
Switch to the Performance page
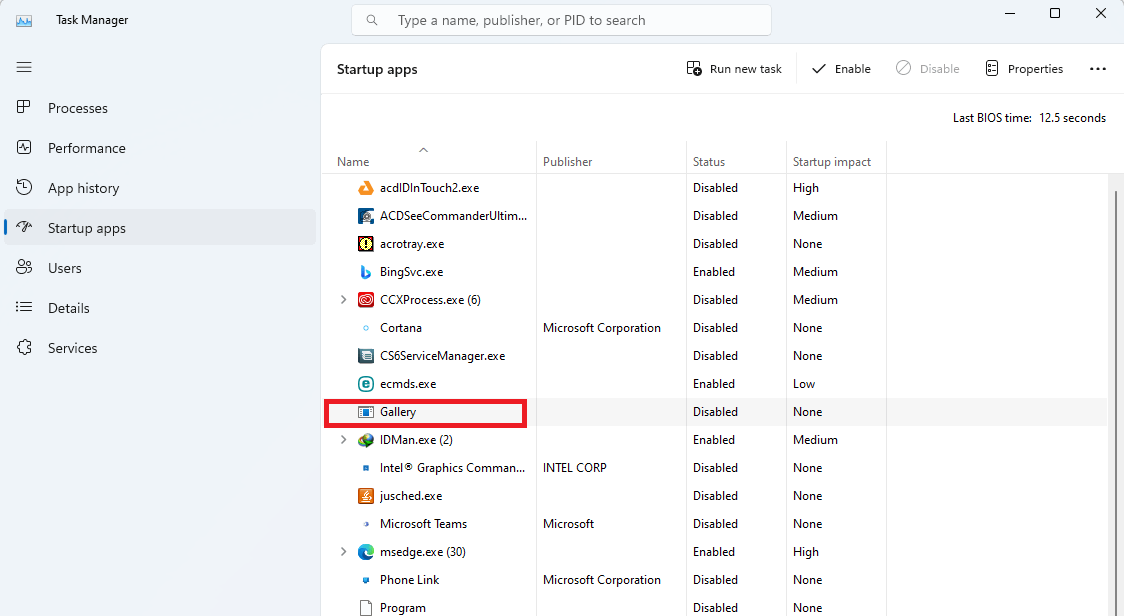[x=160, y=148]
